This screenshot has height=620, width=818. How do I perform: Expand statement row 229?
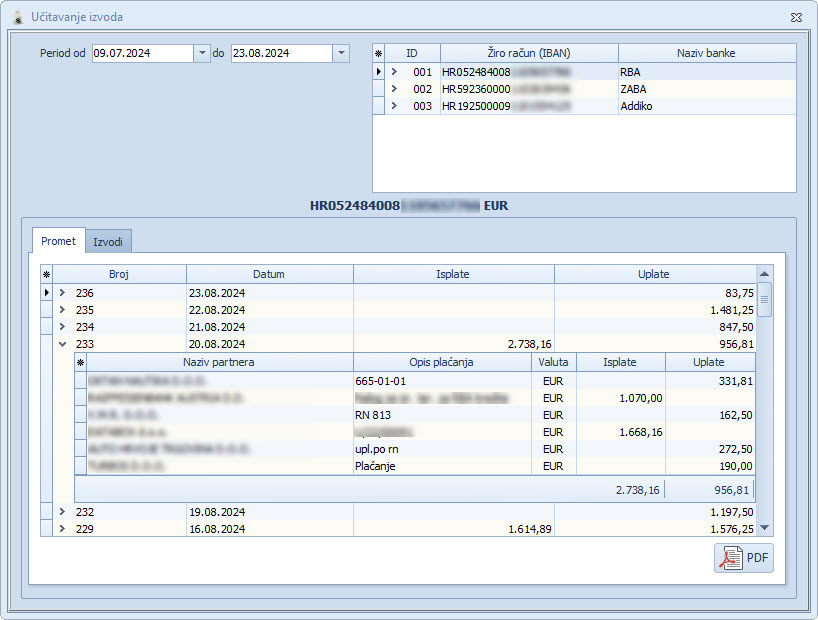tap(62, 529)
